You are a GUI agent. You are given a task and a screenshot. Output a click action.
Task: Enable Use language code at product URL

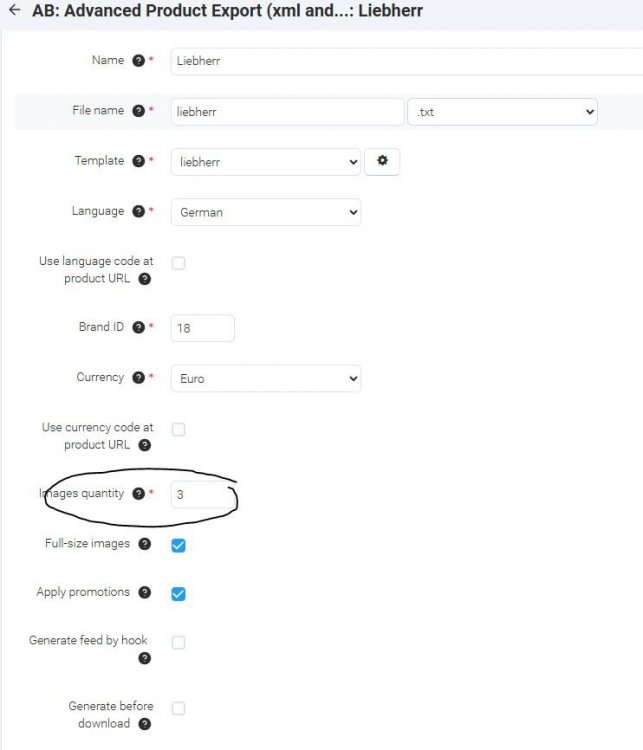(178, 264)
